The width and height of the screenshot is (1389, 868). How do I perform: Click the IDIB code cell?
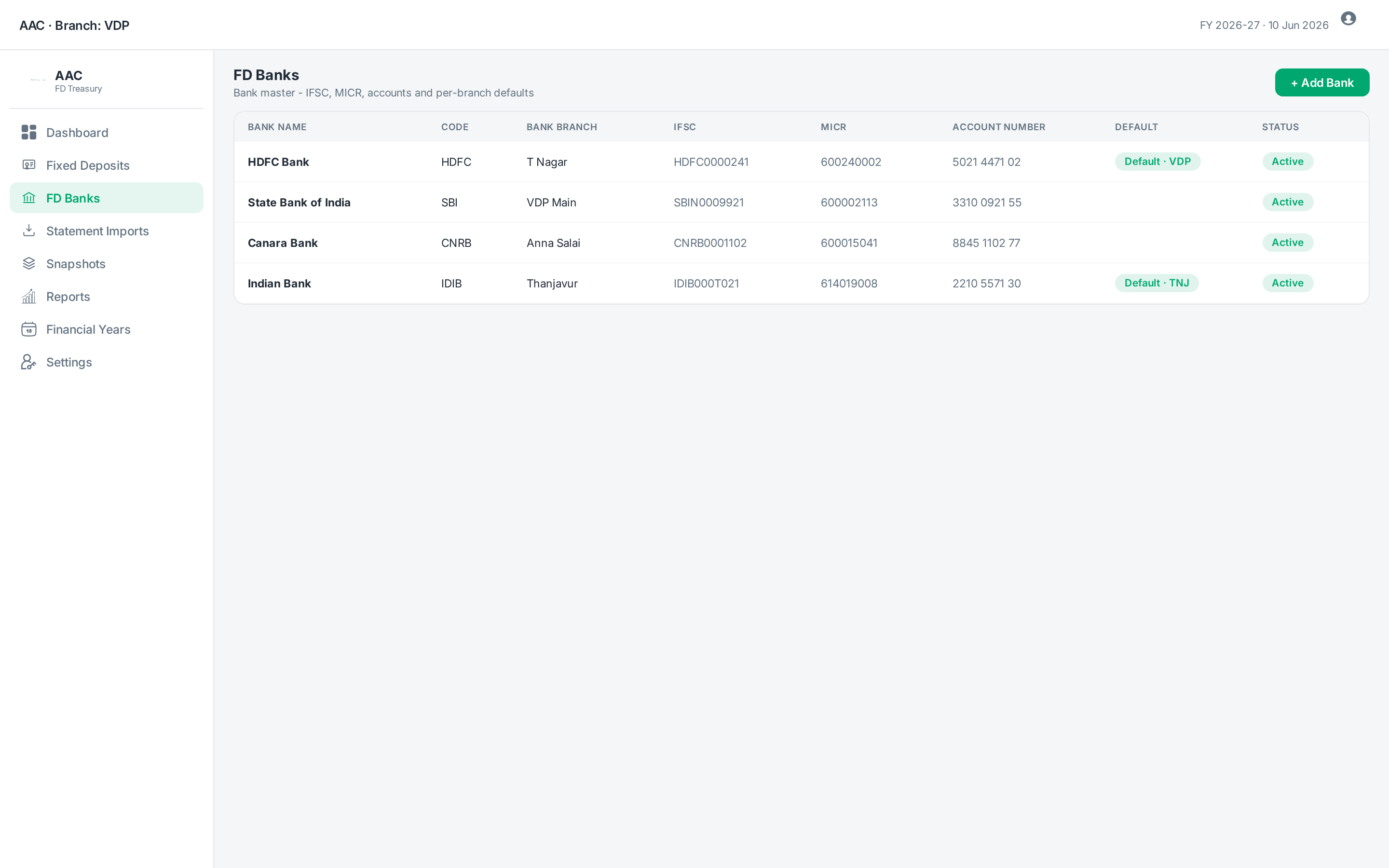click(452, 284)
